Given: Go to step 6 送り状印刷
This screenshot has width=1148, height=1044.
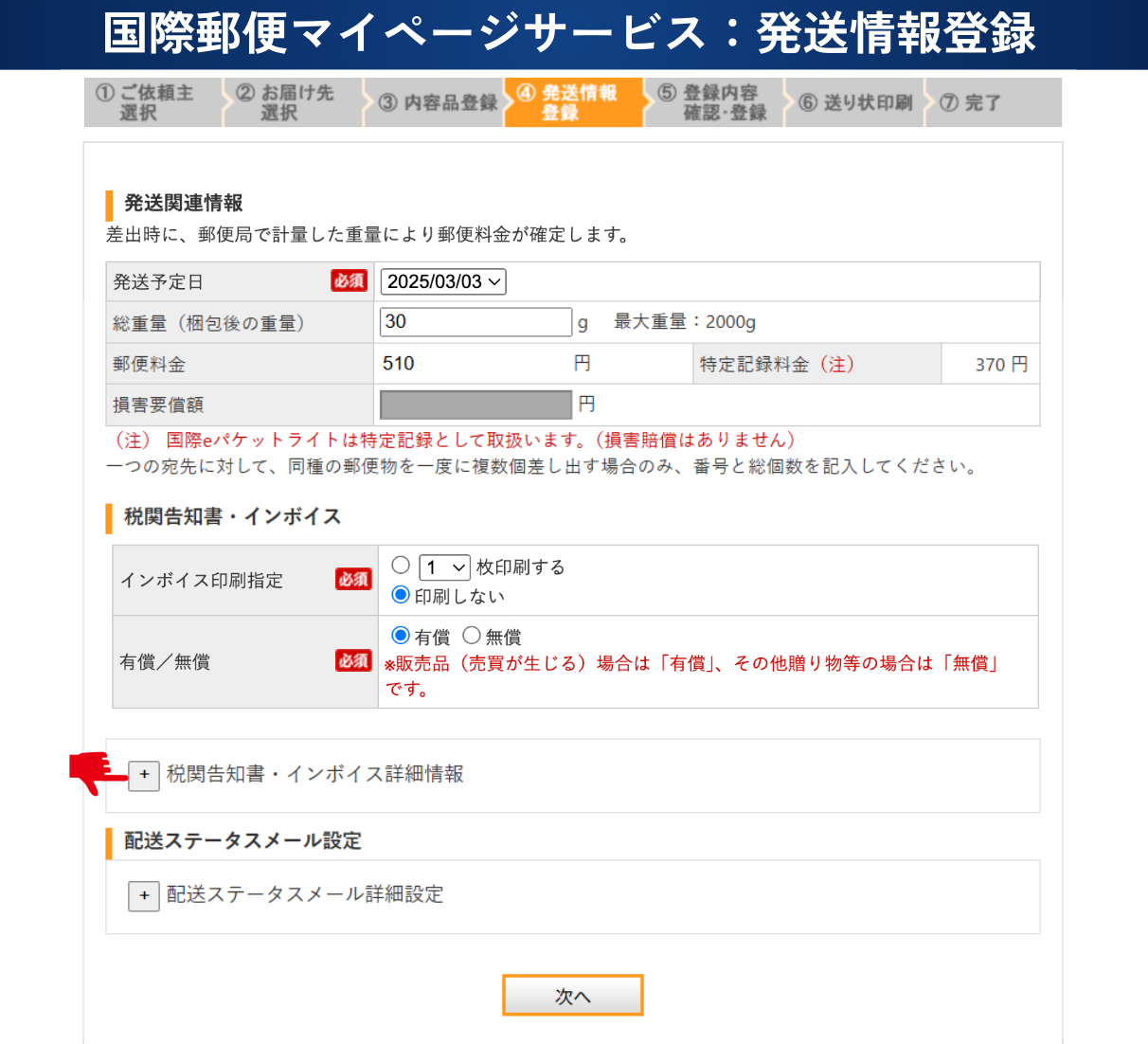Looking at the screenshot, I should coord(856,102).
